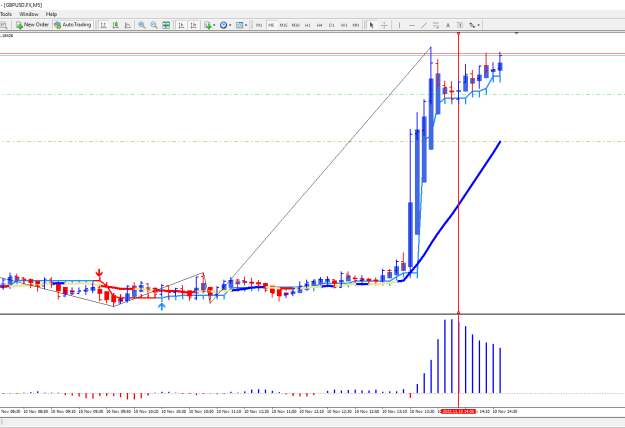Open the Tools menu
The width and height of the screenshot is (625, 428).
click(6, 14)
